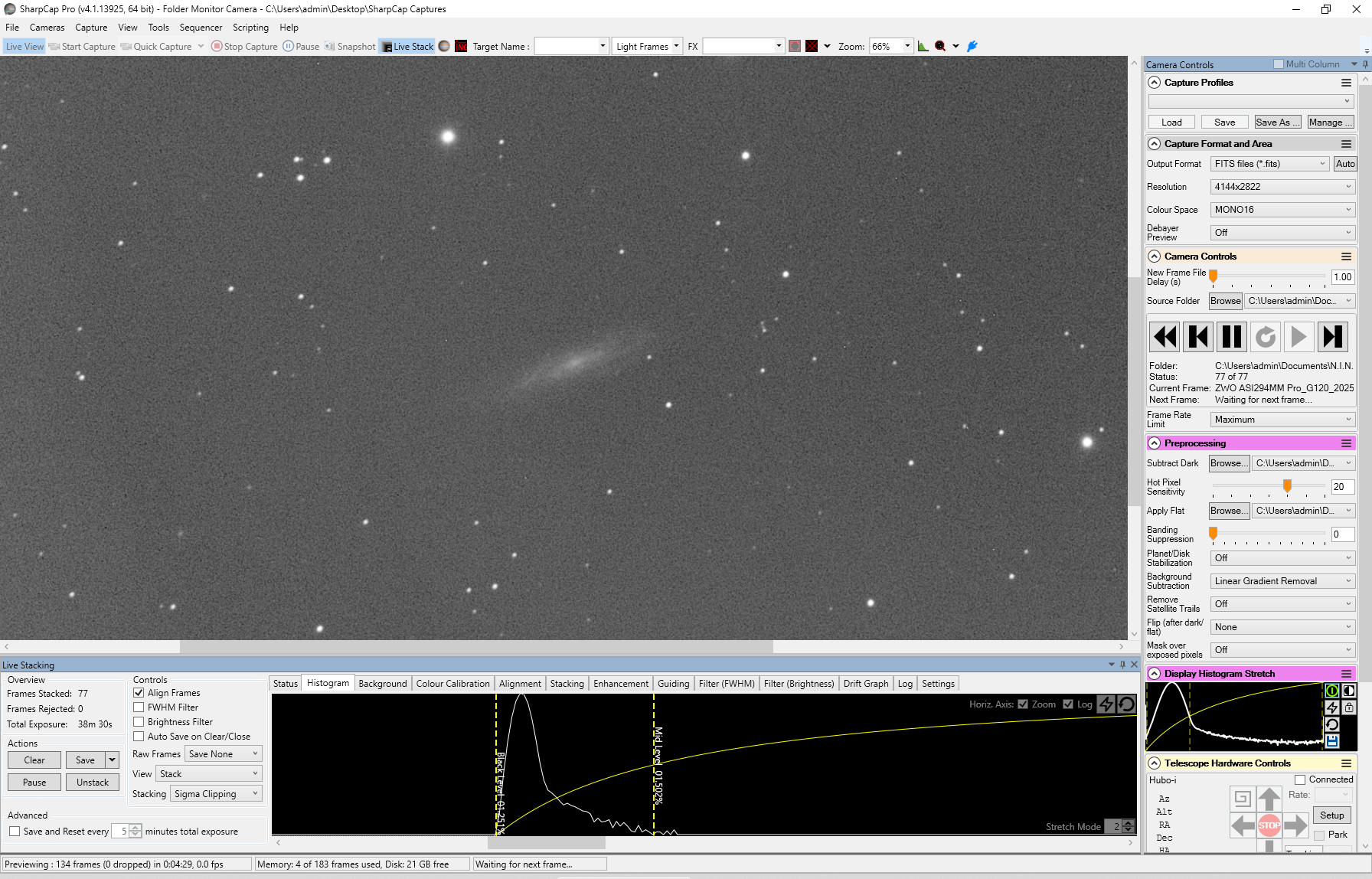
Task: Click the telescope Setup button
Action: pyautogui.click(x=1332, y=815)
